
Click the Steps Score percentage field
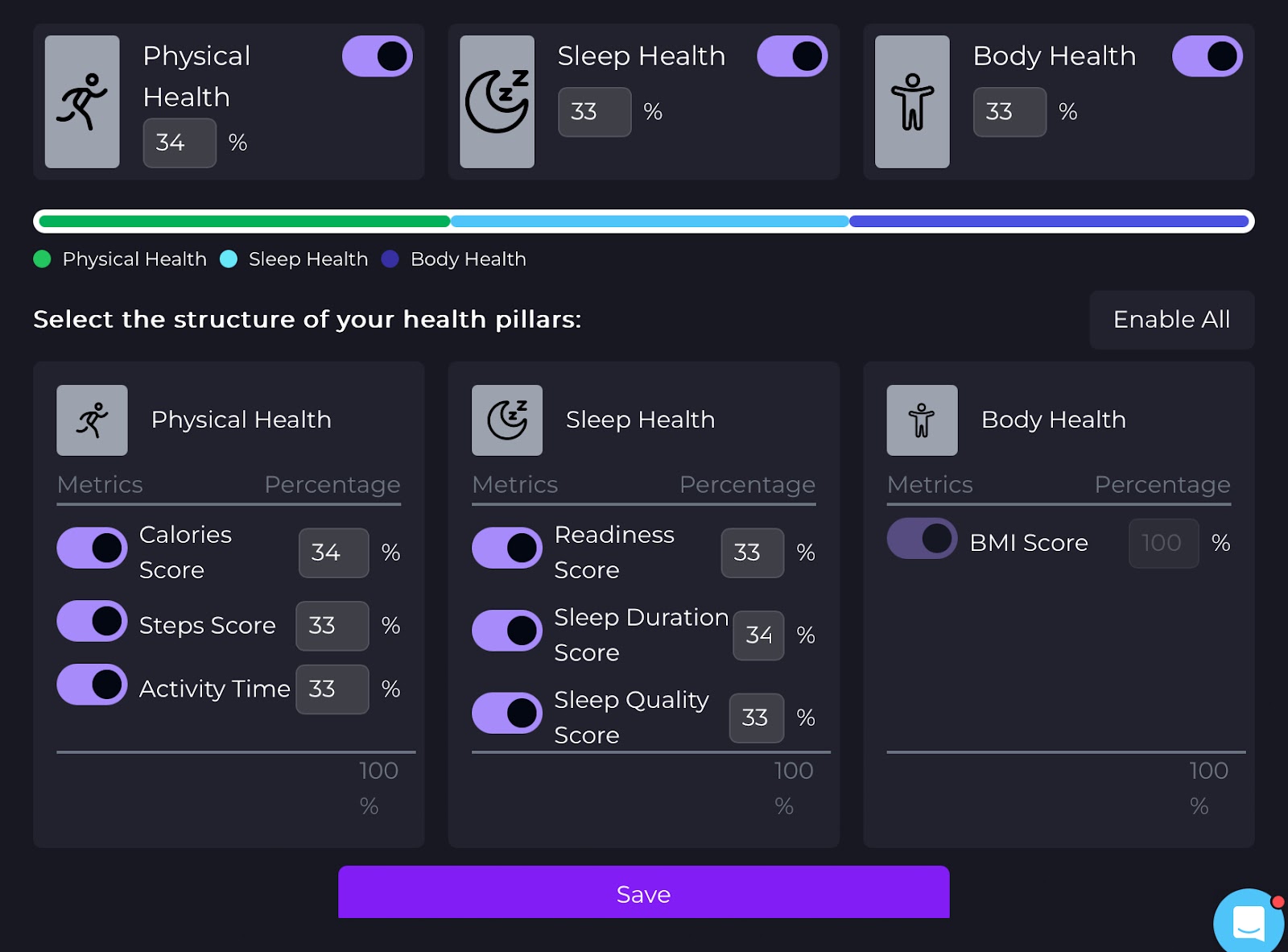(332, 626)
